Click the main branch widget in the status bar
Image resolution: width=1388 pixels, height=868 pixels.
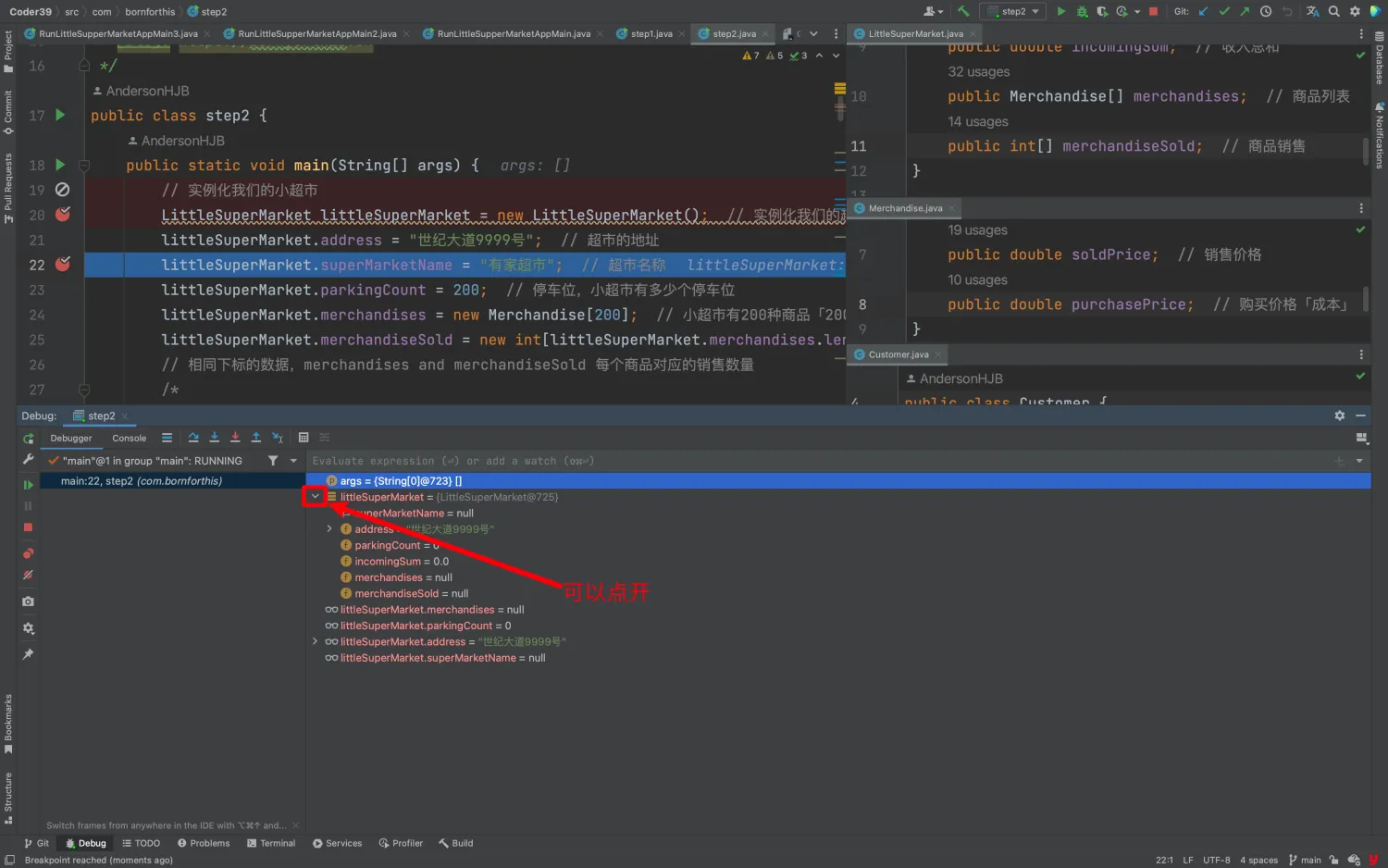click(1305, 860)
